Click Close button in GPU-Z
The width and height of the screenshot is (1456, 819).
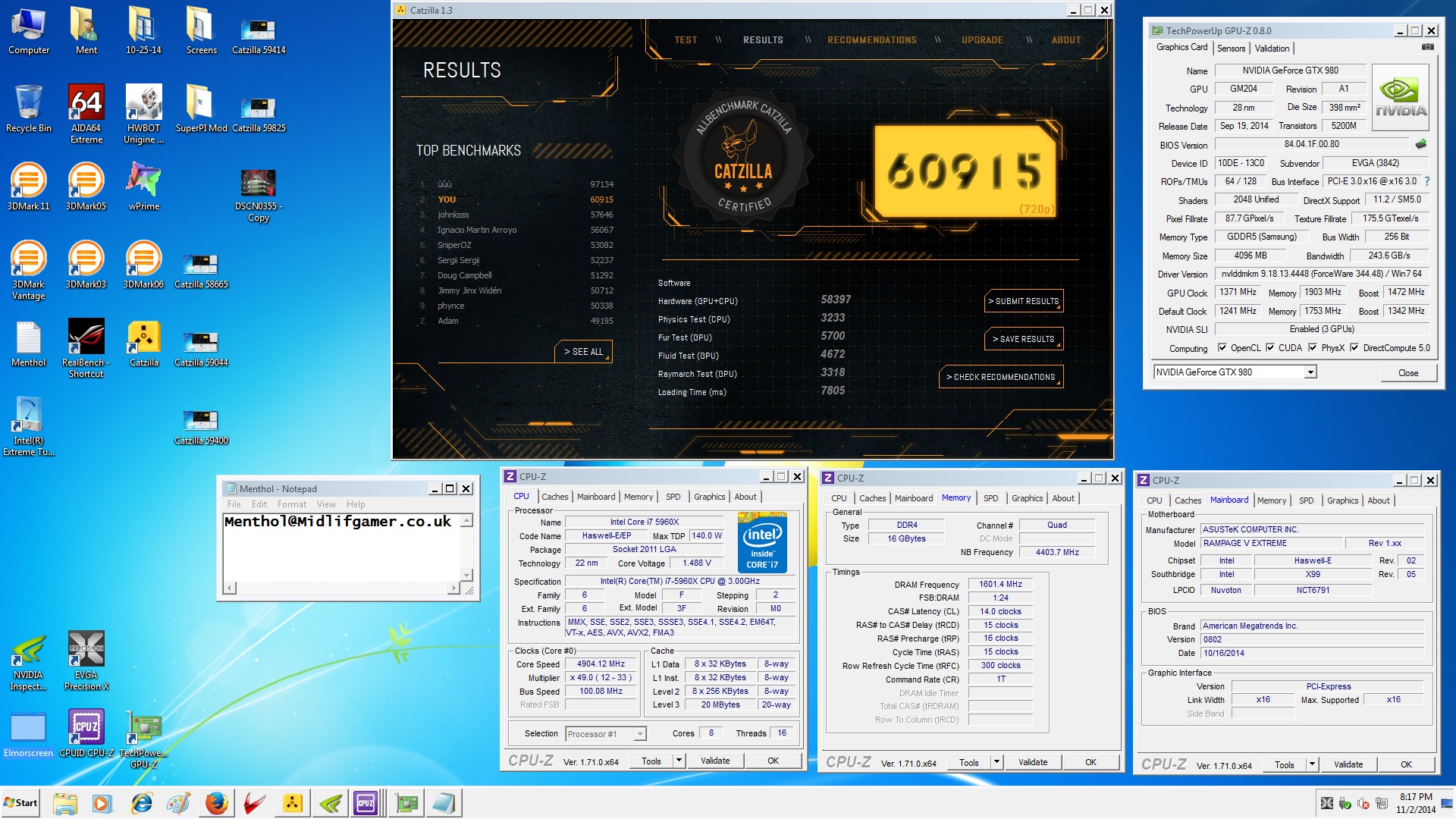point(1408,372)
